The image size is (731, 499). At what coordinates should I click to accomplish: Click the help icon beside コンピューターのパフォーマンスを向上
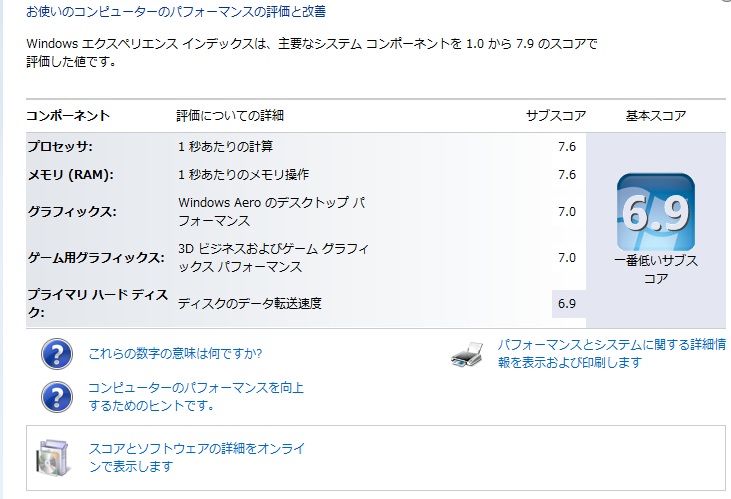(57, 397)
